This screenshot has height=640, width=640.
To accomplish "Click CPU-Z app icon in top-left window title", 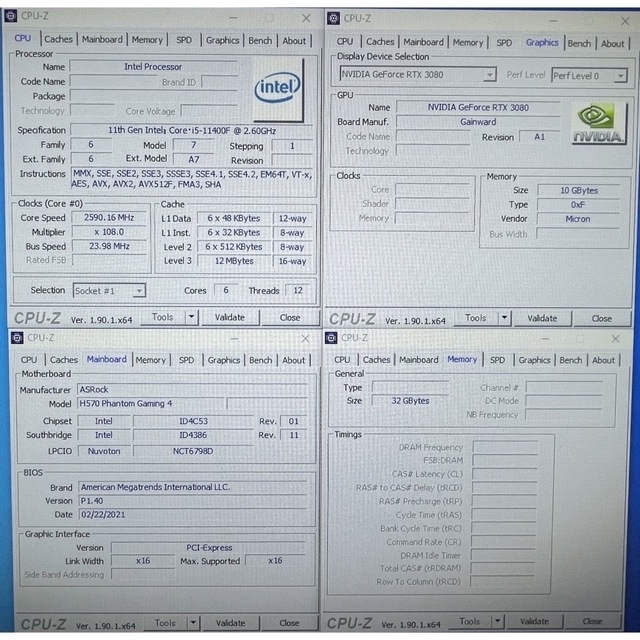I will (x=11, y=16).
